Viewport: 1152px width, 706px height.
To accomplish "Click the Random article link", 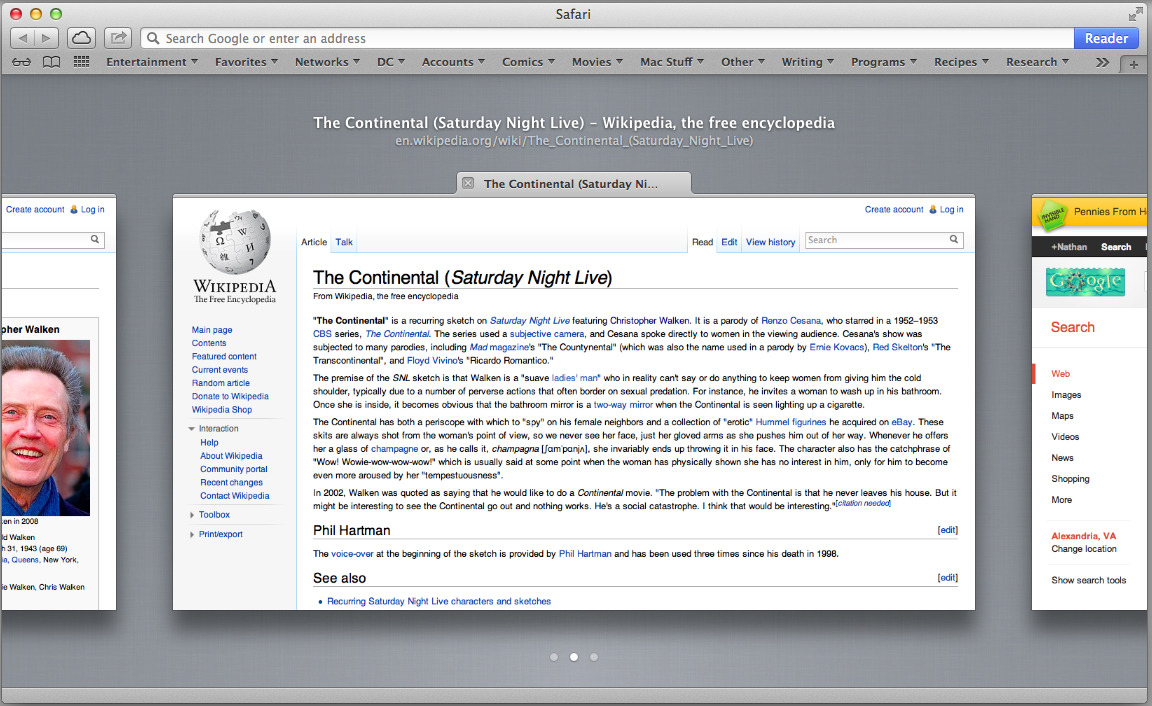I will point(220,383).
